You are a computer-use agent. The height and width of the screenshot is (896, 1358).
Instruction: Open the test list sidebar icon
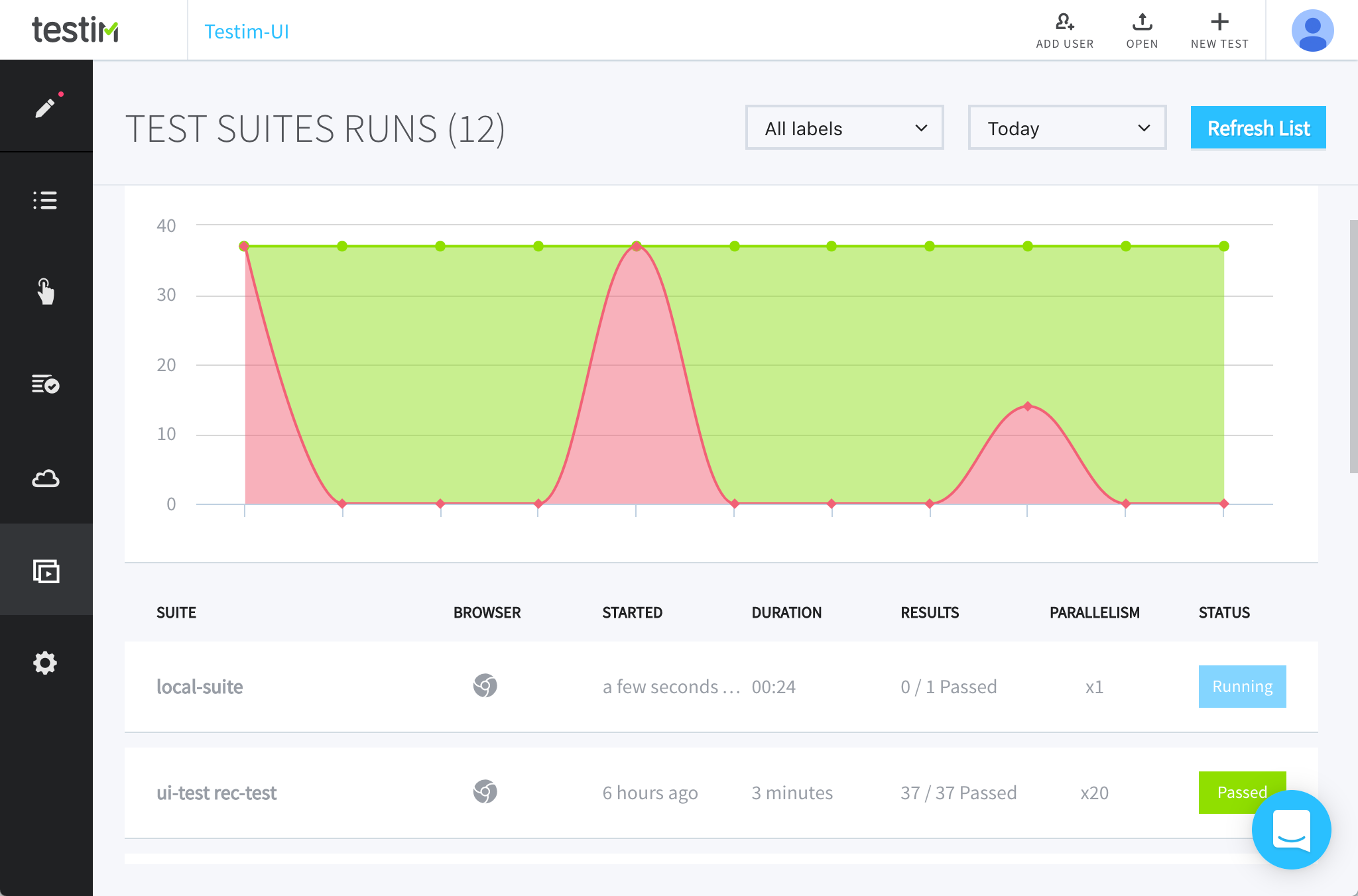coord(45,200)
